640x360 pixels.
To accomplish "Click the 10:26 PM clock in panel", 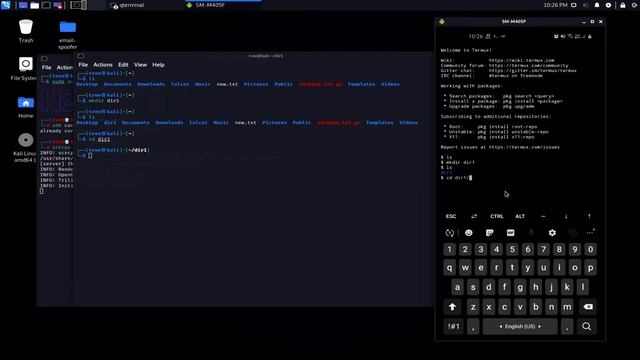I will 555,5.
